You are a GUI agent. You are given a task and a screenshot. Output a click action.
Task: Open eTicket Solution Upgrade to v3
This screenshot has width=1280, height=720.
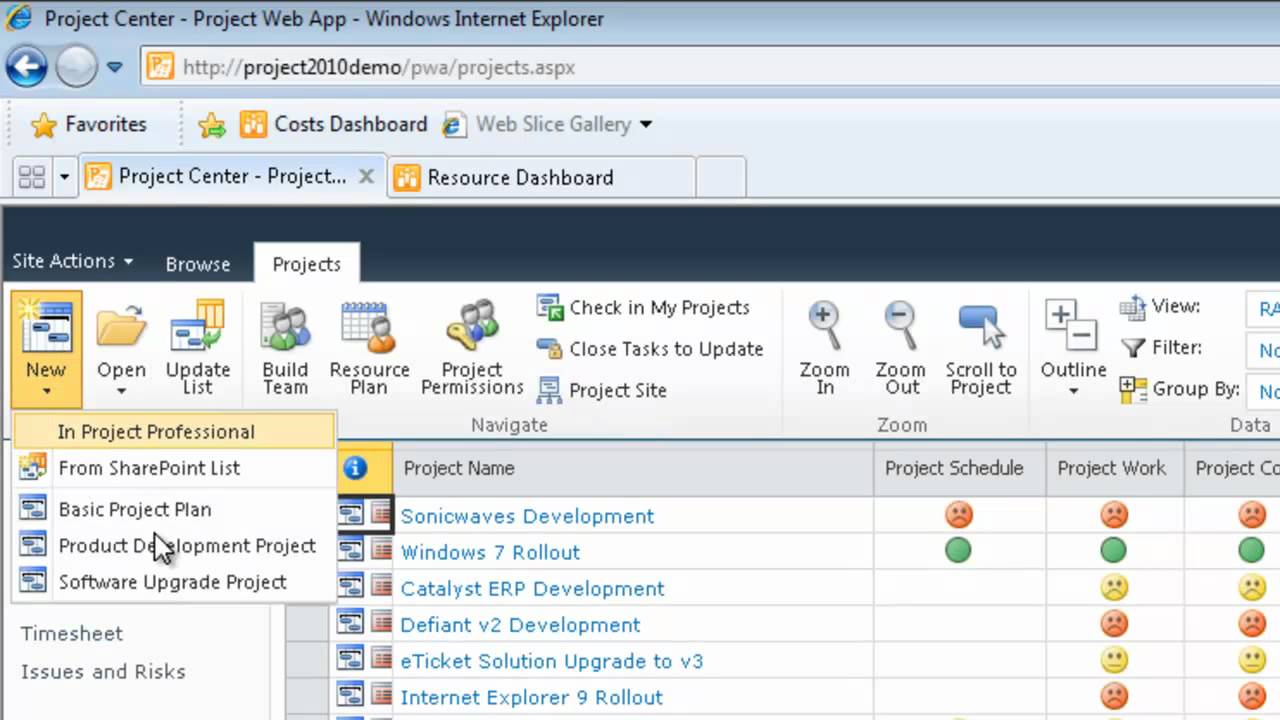tap(551, 661)
